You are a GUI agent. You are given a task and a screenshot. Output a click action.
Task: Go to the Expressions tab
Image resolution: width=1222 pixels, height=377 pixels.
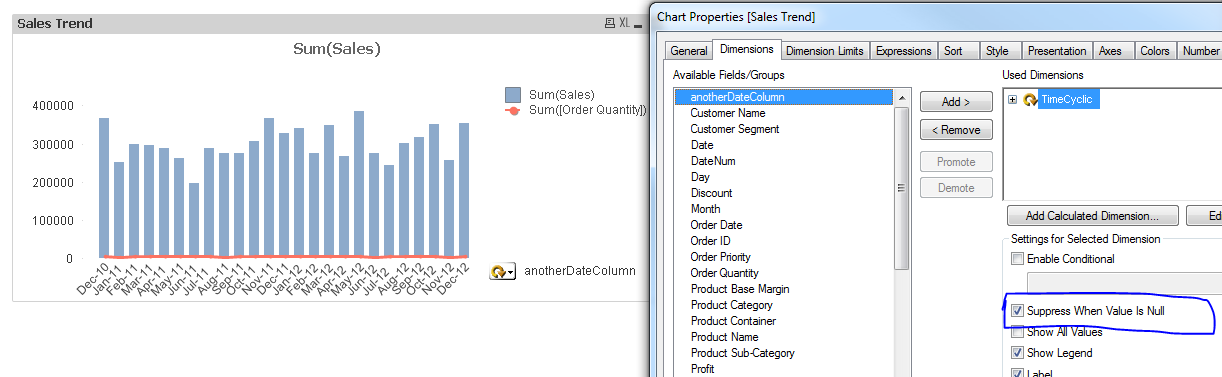point(902,51)
